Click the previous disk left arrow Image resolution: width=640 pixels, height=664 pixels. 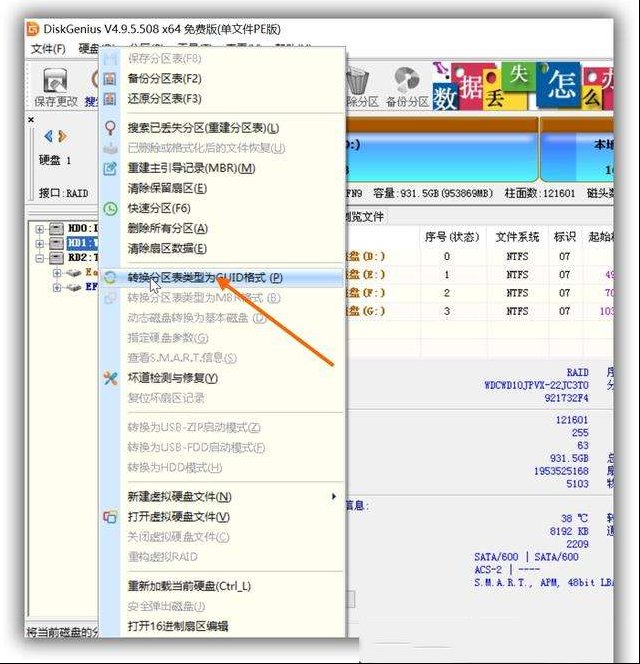click(49, 136)
